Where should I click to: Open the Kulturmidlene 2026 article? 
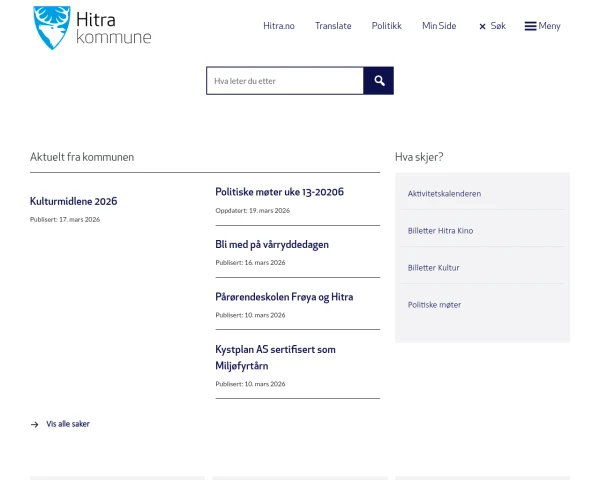click(74, 201)
